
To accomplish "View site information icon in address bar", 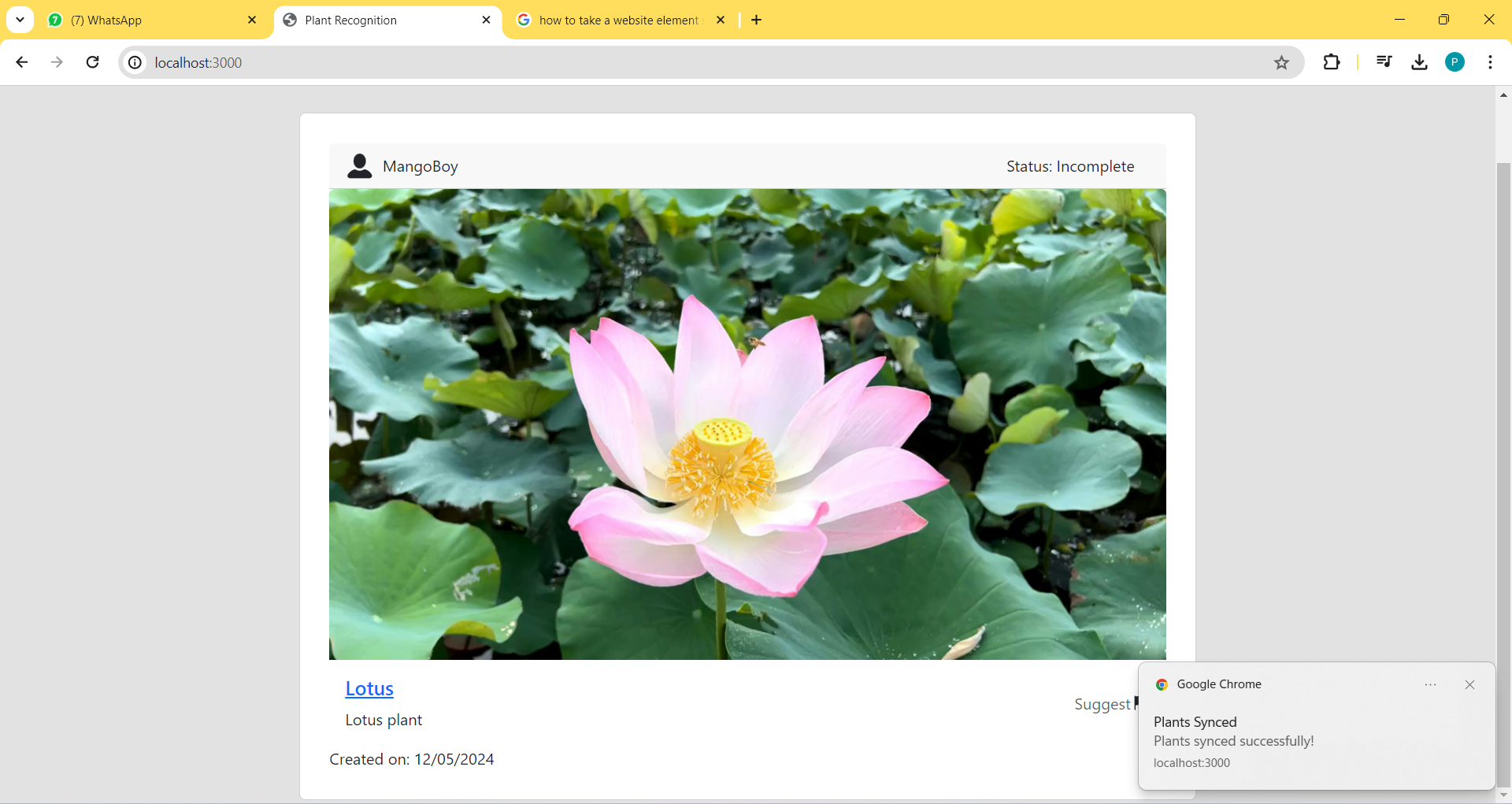I will click(x=135, y=62).
